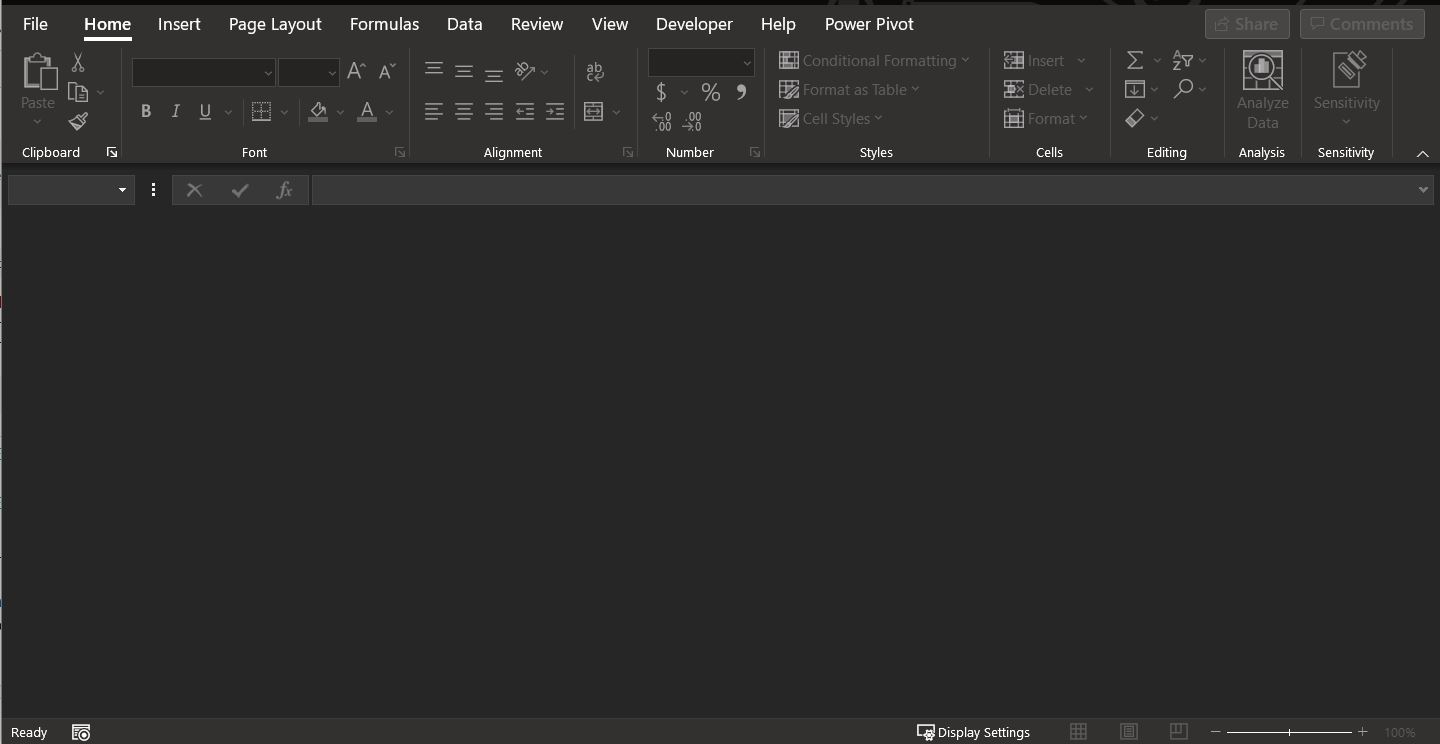The width and height of the screenshot is (1440, 744).
Task: Open Font dialog launcher
Action: pos(400,153)
